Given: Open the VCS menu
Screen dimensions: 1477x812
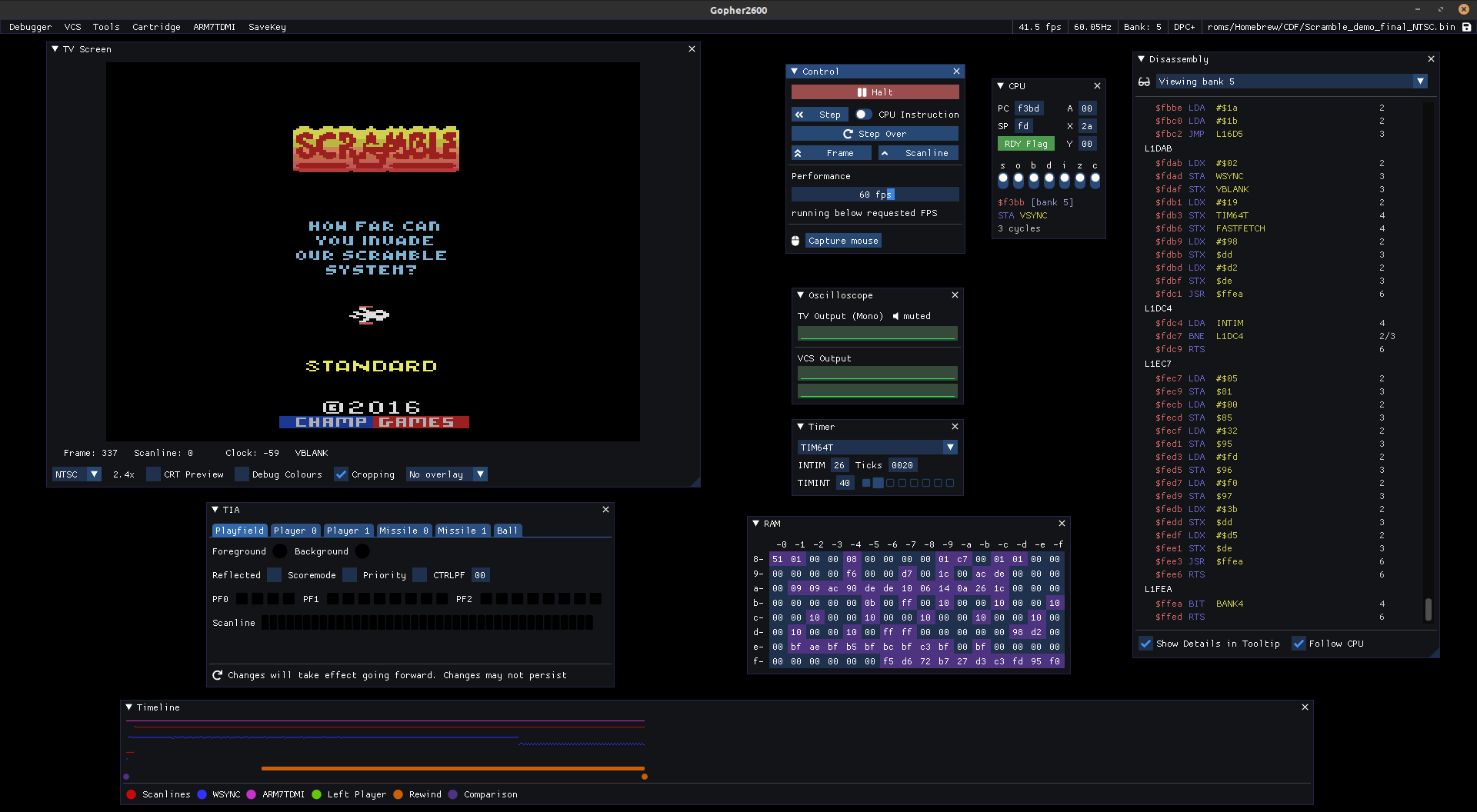Looking at the screenshot, I should coord(72,27).
